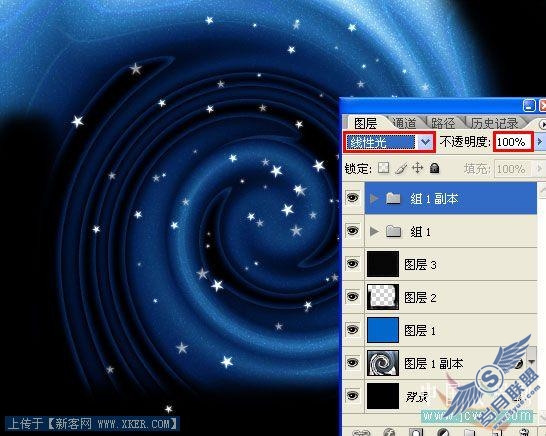This screenshot has width=546, height=436.
Task: Select the 图层 2 layer
Action: (x=451, y=297)
